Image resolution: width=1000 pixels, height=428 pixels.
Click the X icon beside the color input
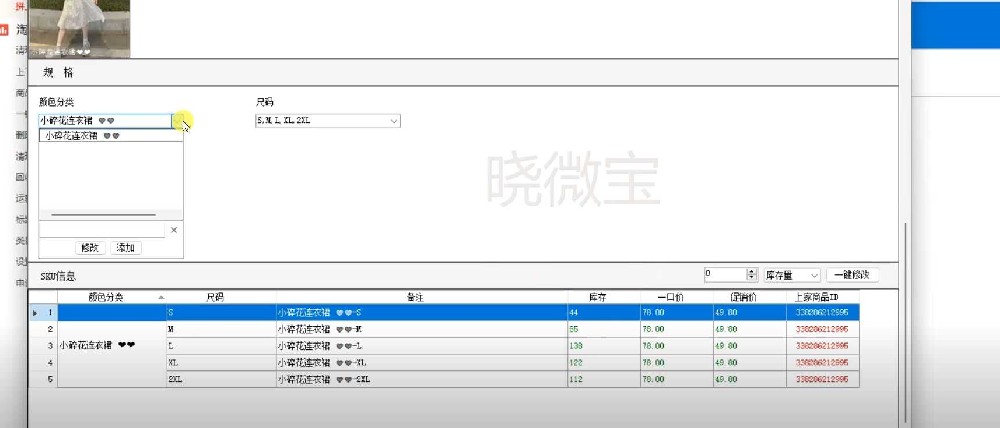click(173, 230)
